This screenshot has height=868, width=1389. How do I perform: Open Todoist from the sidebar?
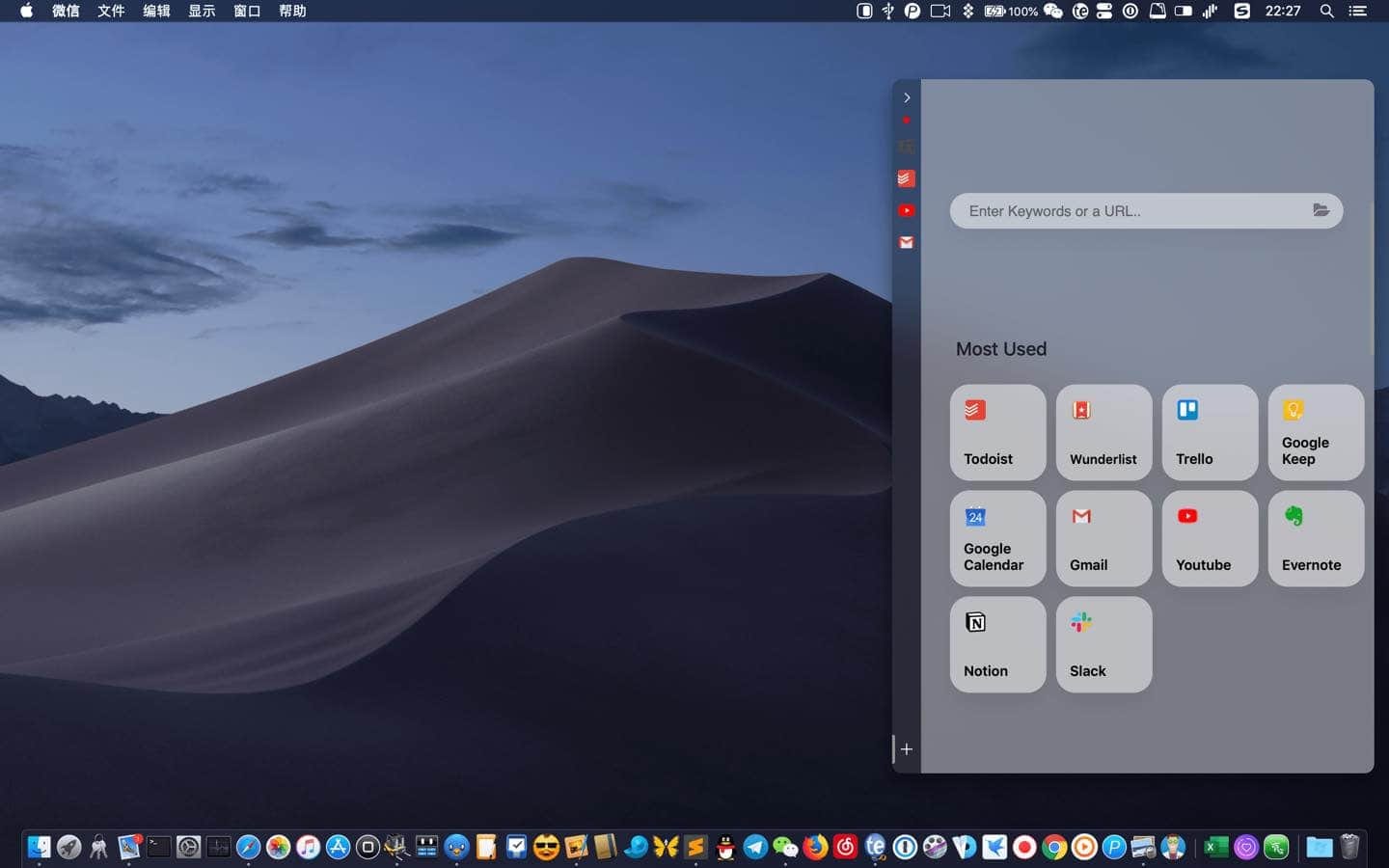[x=906, y=178]
